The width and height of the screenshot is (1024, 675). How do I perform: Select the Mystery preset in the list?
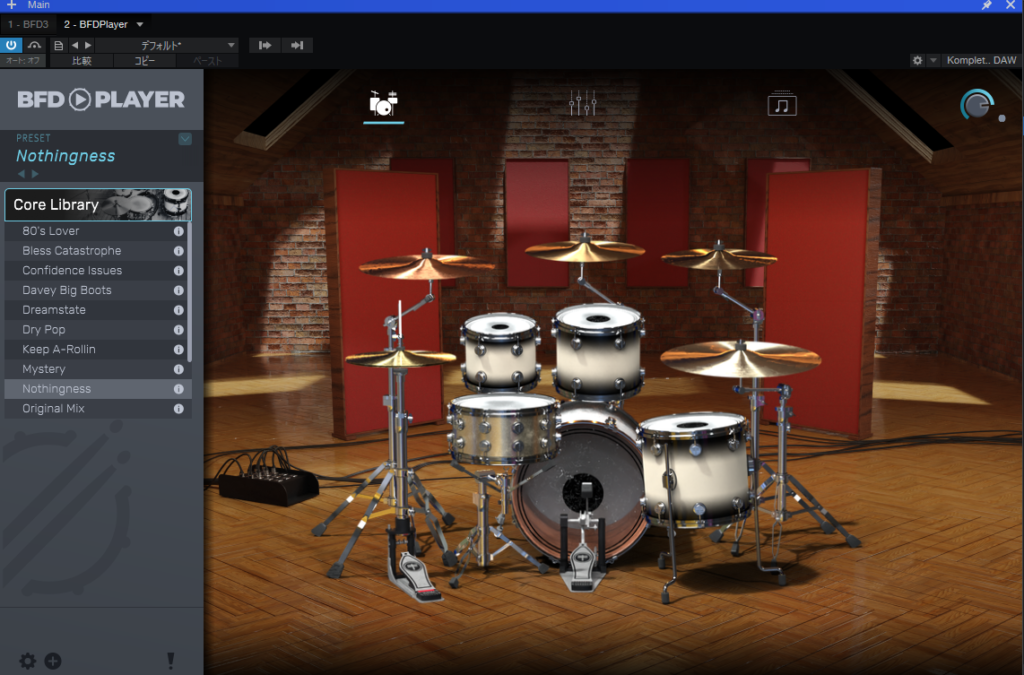44,369
